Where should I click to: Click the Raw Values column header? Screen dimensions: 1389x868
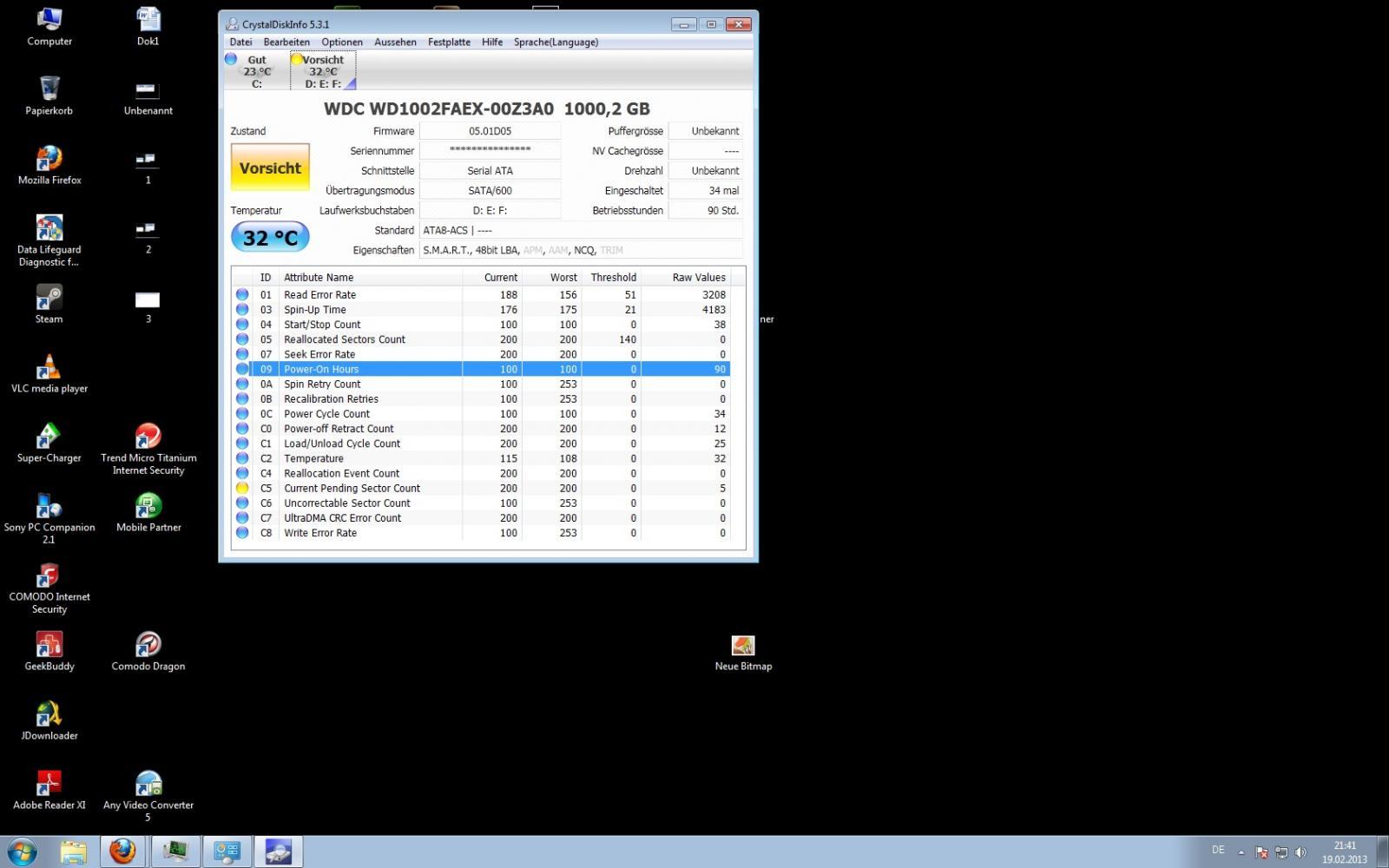(x=685, y=278)
